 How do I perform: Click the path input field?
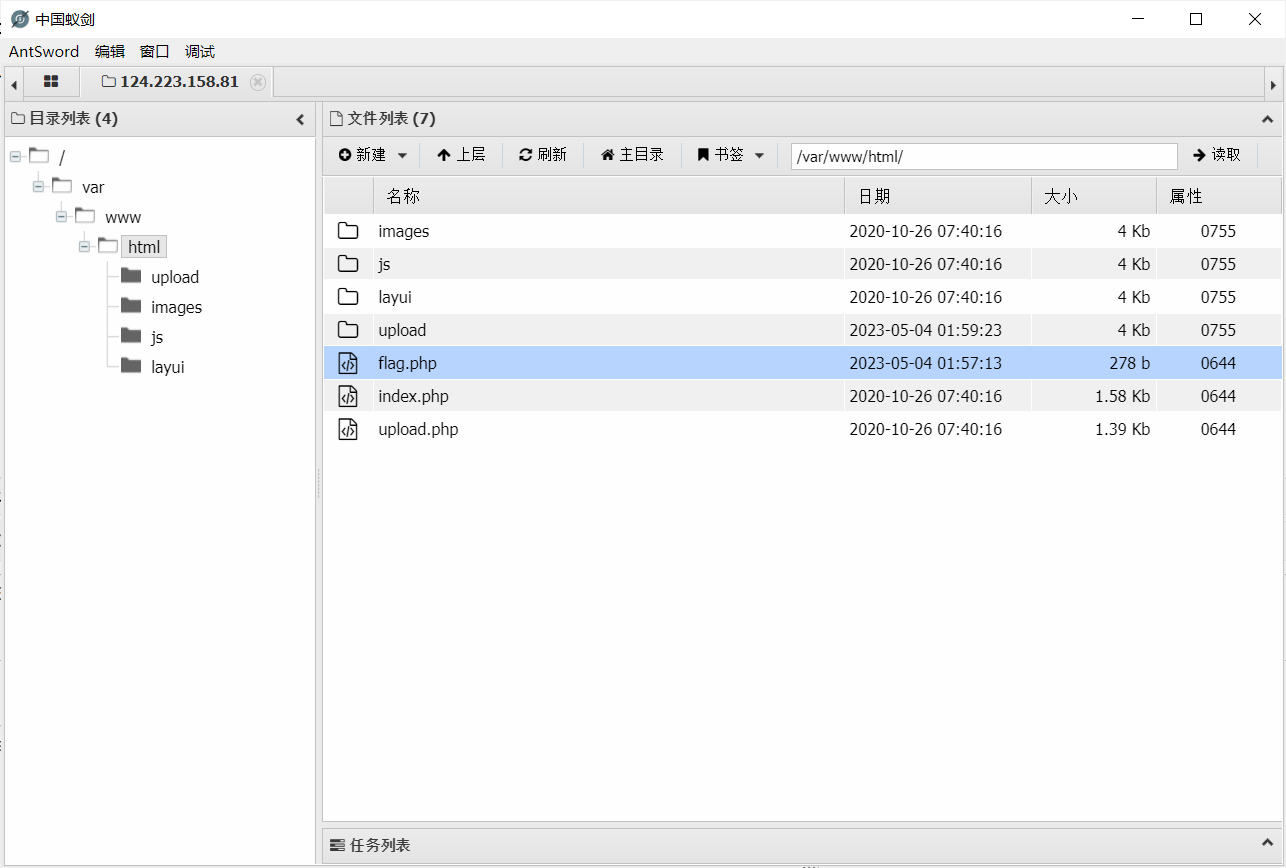point(984,156)
